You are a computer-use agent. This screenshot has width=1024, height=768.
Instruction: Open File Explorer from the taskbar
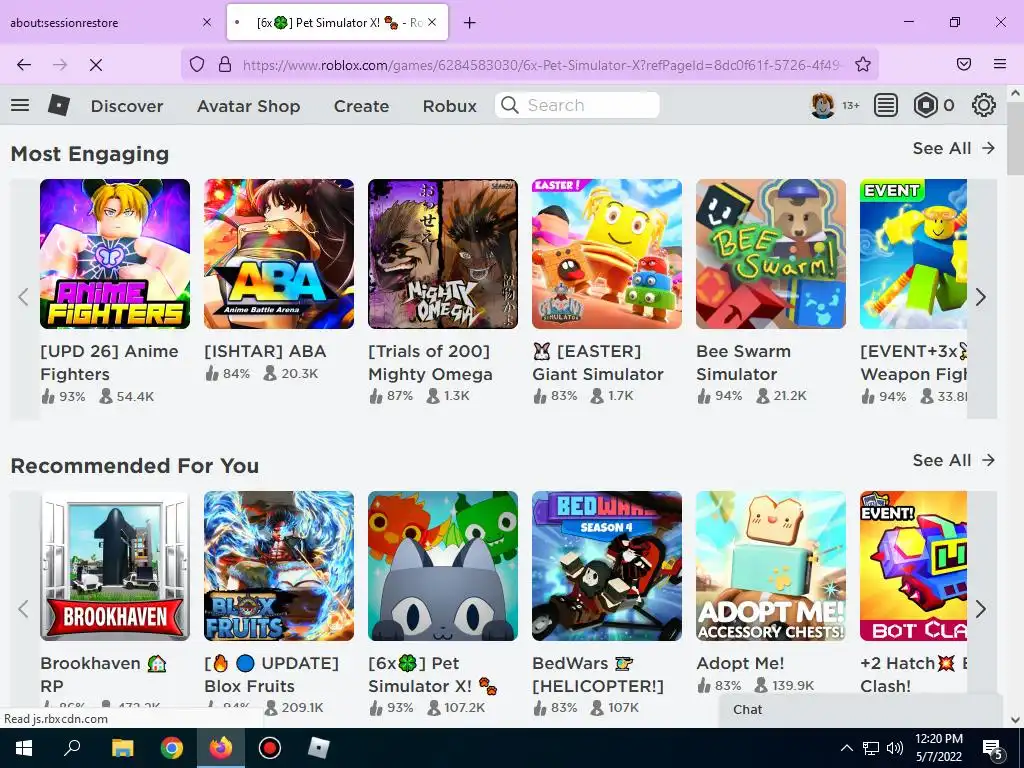pos(122,748)
